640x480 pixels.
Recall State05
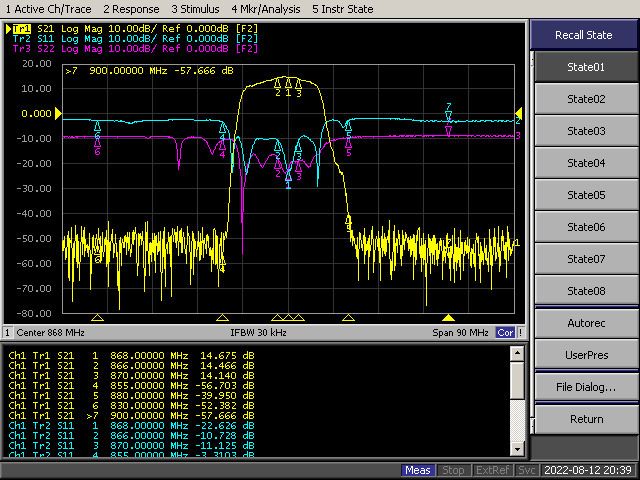click(586, 195)
